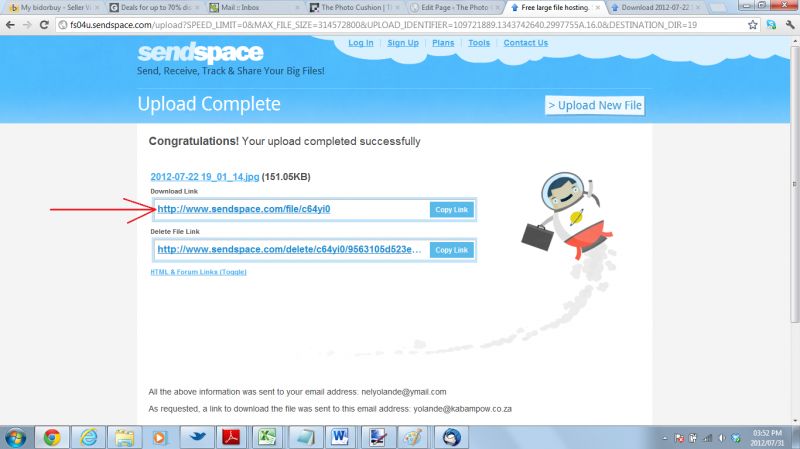Open Thunderbird mail from the taskbar

(x=451, y=437)
